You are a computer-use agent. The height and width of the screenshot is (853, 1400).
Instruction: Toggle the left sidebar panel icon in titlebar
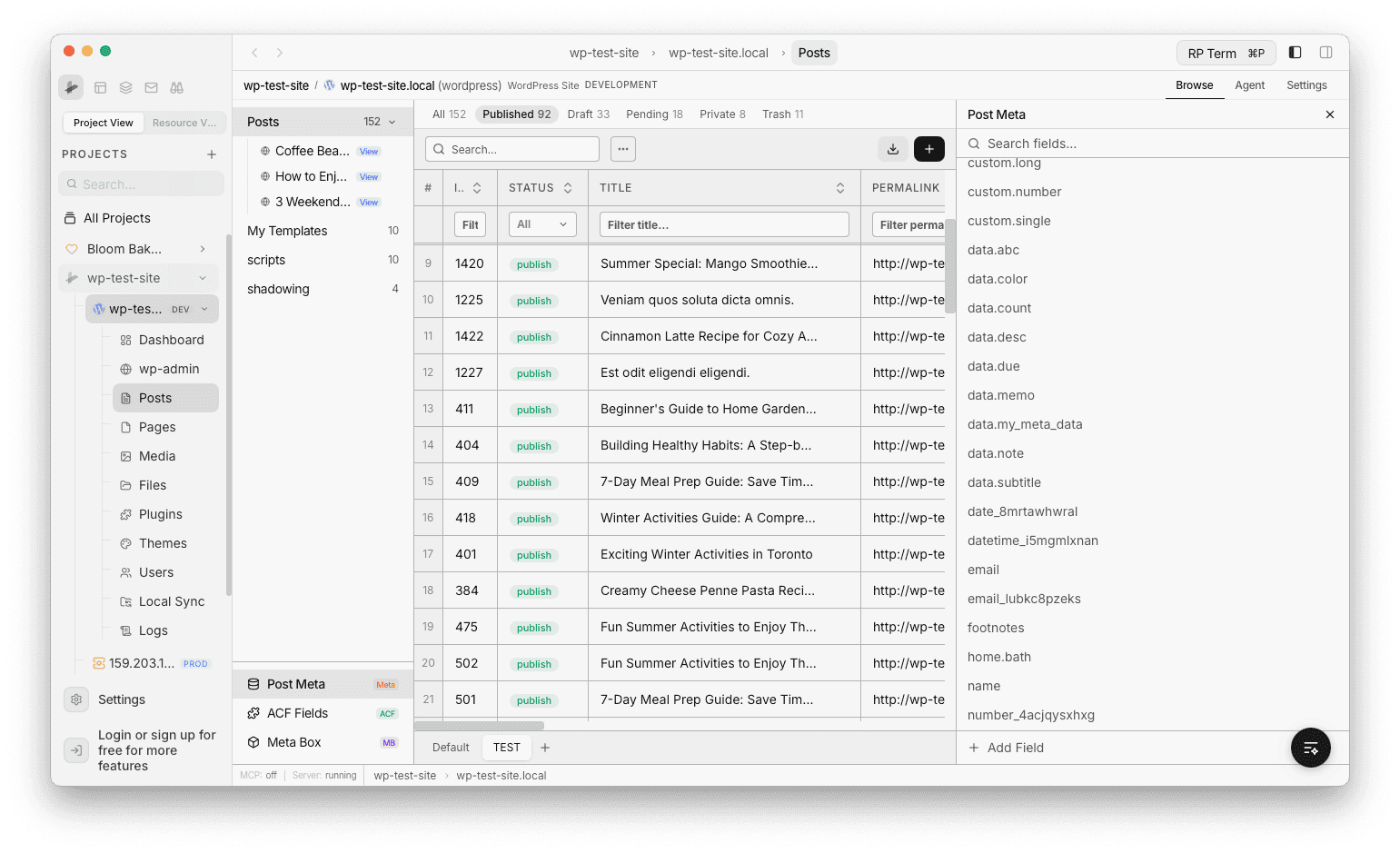tap(1295, 52)
